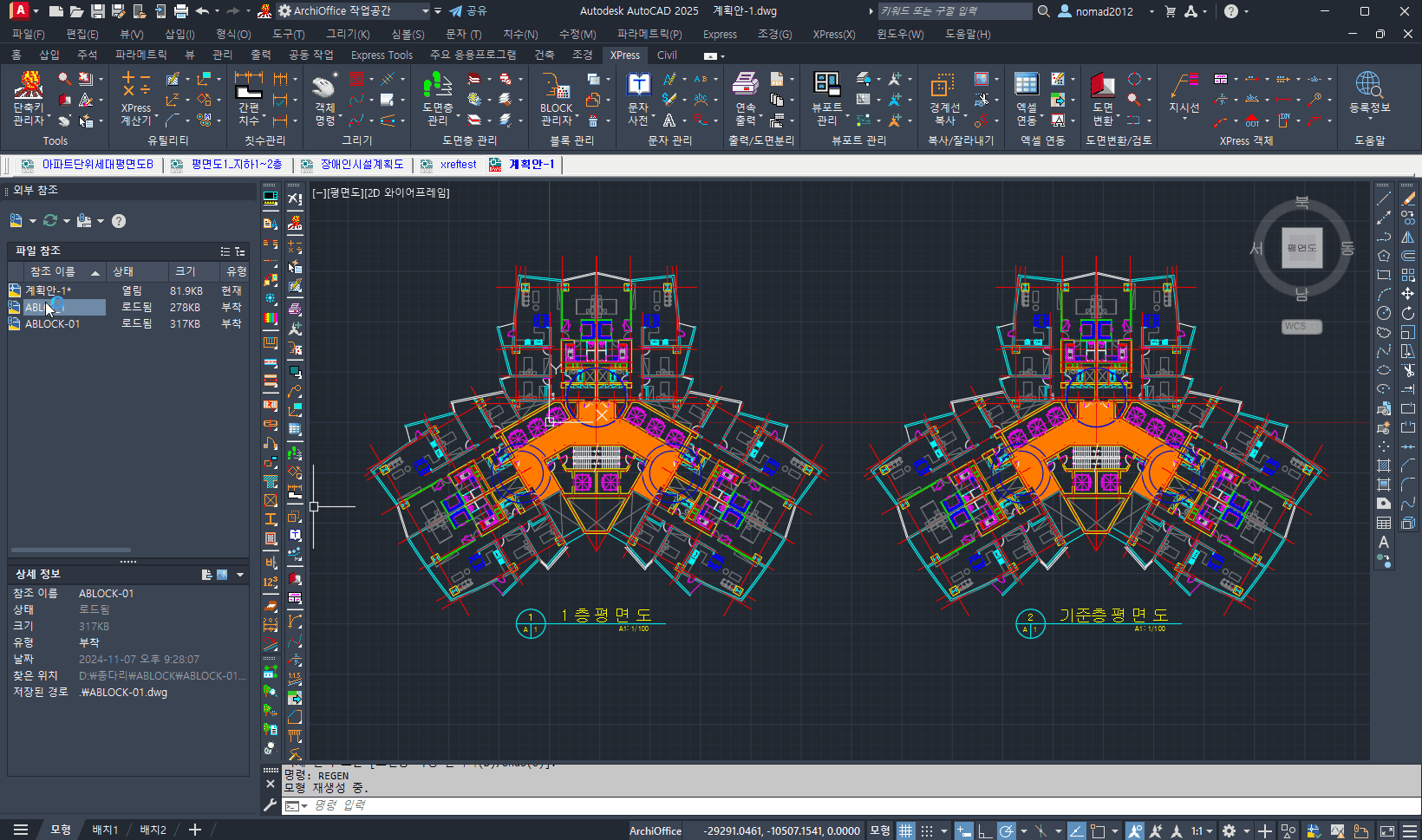Switch to the Express Tools ribbon tab
Screen dimensions: 1422x840
coord(382,55)
